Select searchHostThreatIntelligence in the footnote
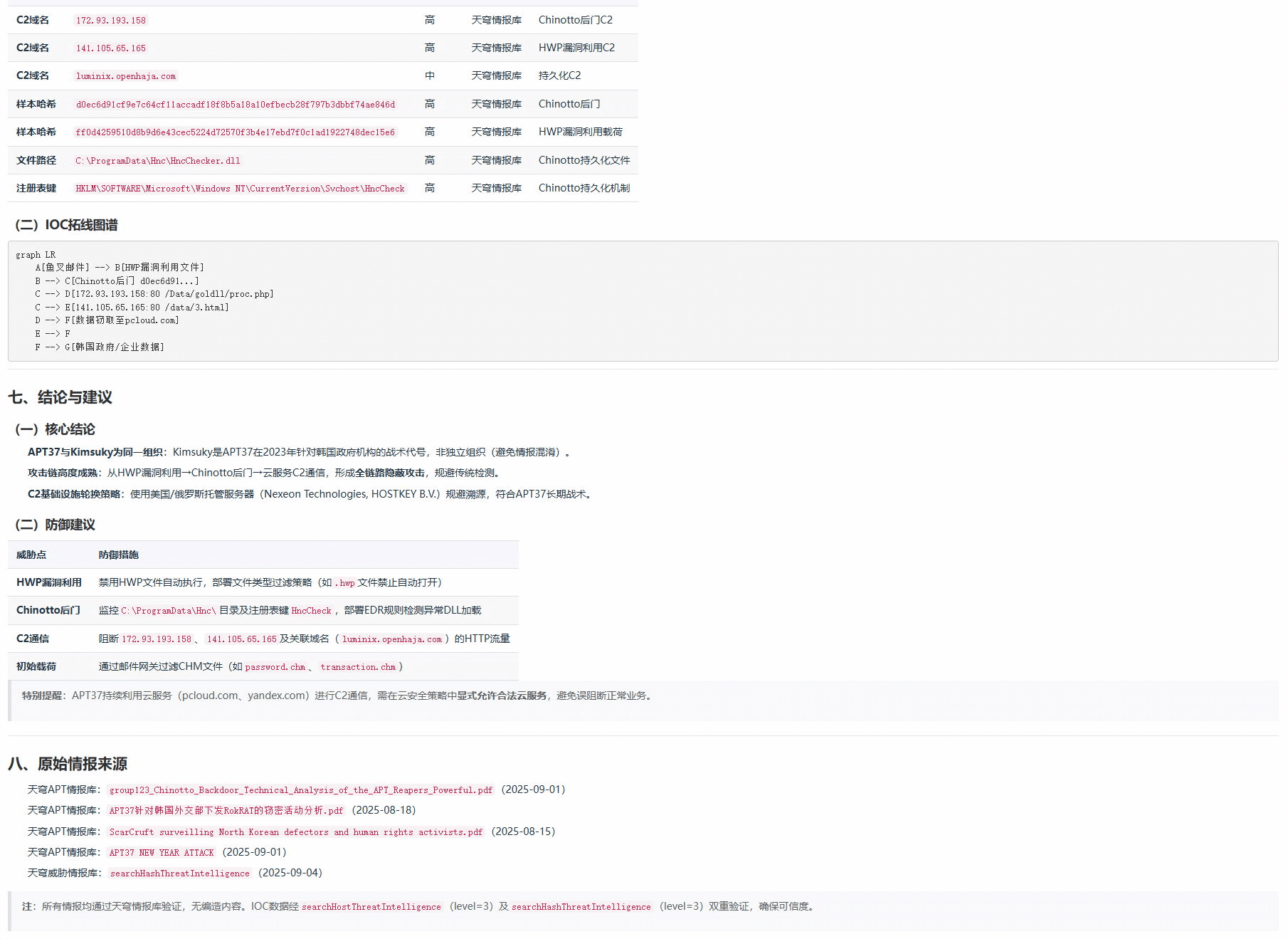Screen dimensions: 1288x939 (371, 907)
